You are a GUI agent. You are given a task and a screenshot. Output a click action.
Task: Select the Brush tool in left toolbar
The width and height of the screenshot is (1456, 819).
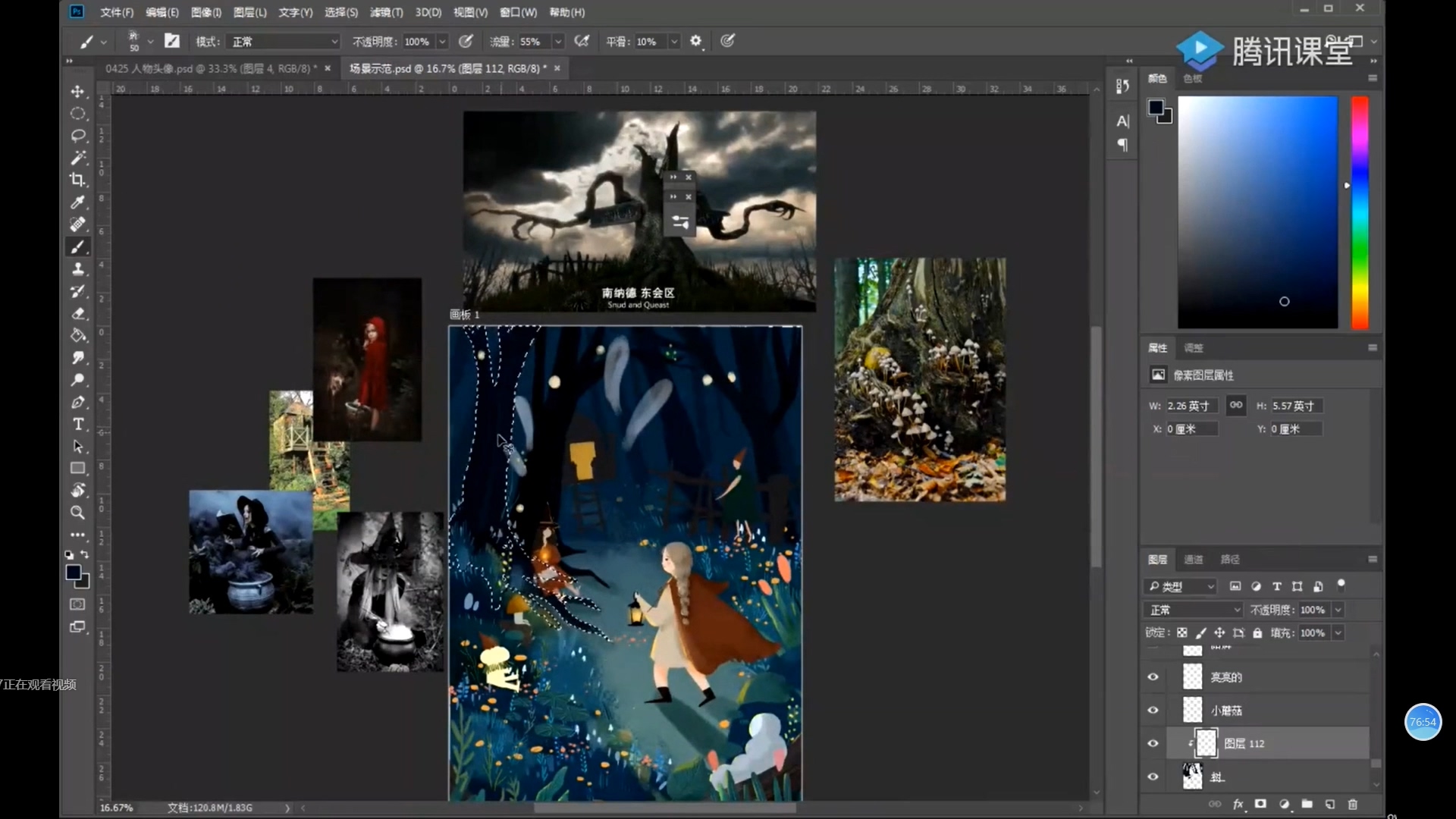tap(77, 246)
